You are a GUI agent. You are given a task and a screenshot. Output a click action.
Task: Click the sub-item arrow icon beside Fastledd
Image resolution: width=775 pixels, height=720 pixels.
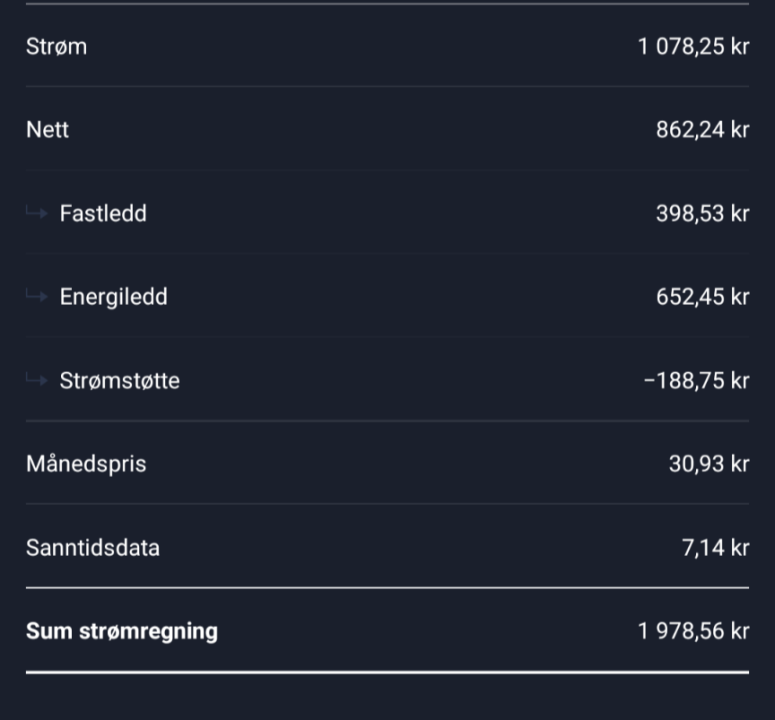(37, 213)
